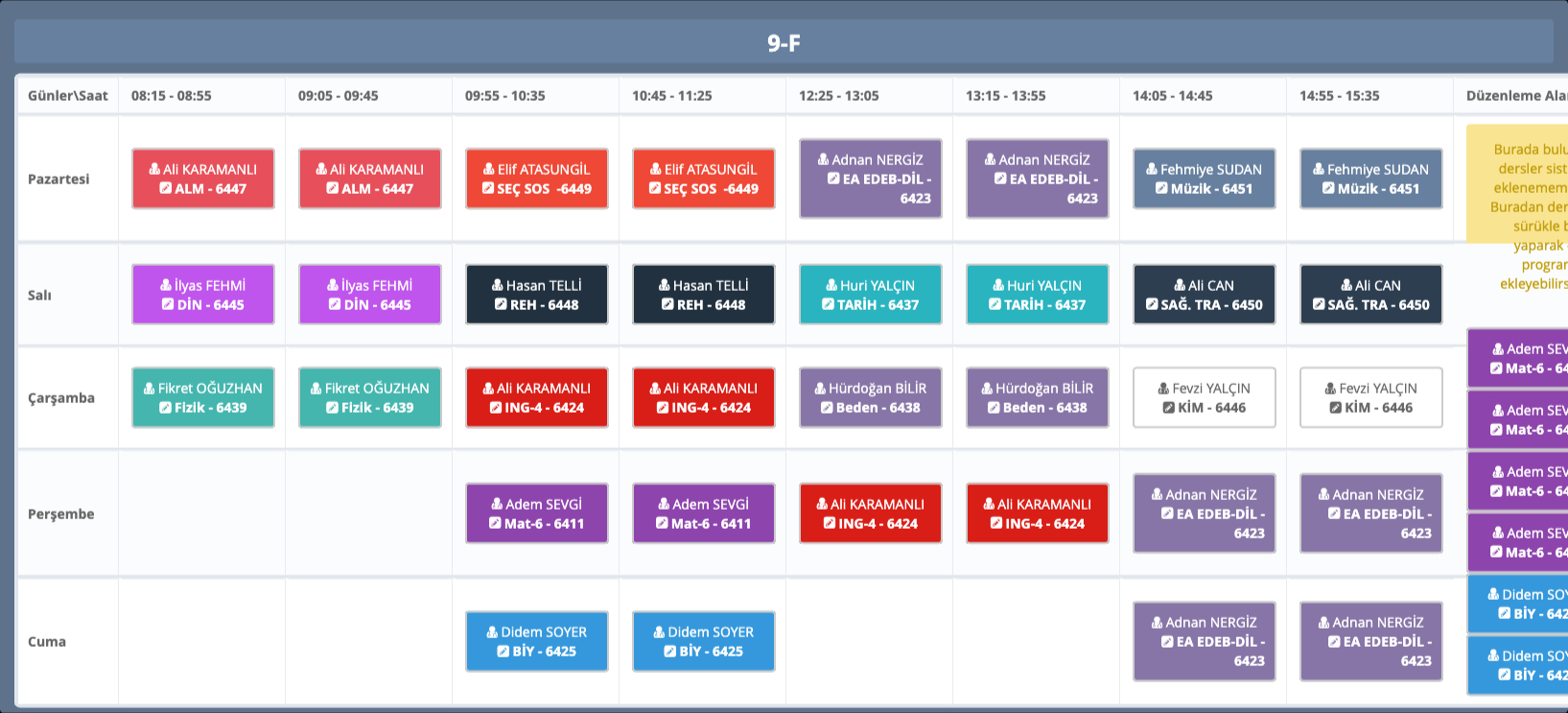Select the Monday 12:25 EA EDEB-DİL lesson card

tap(870, 178)
